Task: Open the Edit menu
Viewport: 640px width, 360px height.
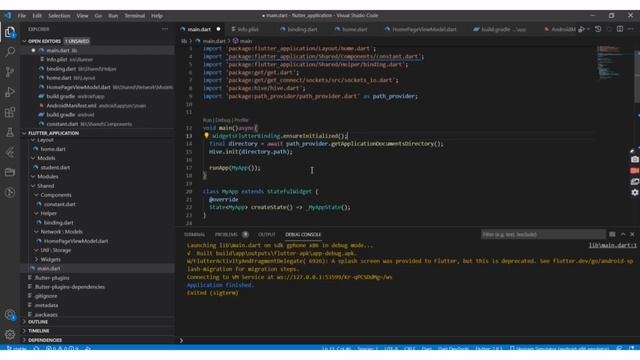Action: coord(37,16)
